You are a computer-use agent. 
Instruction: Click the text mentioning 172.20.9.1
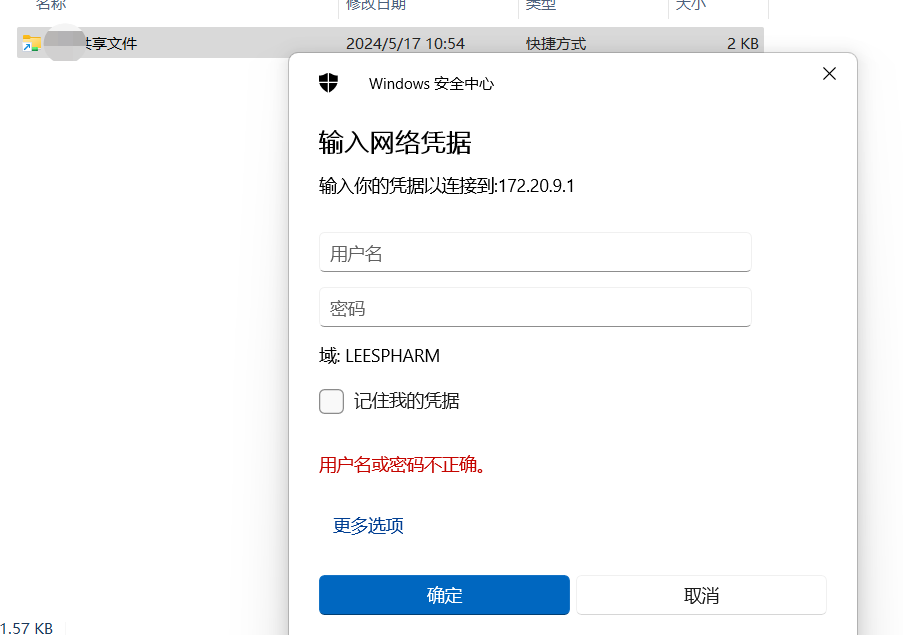click(446, 186)
